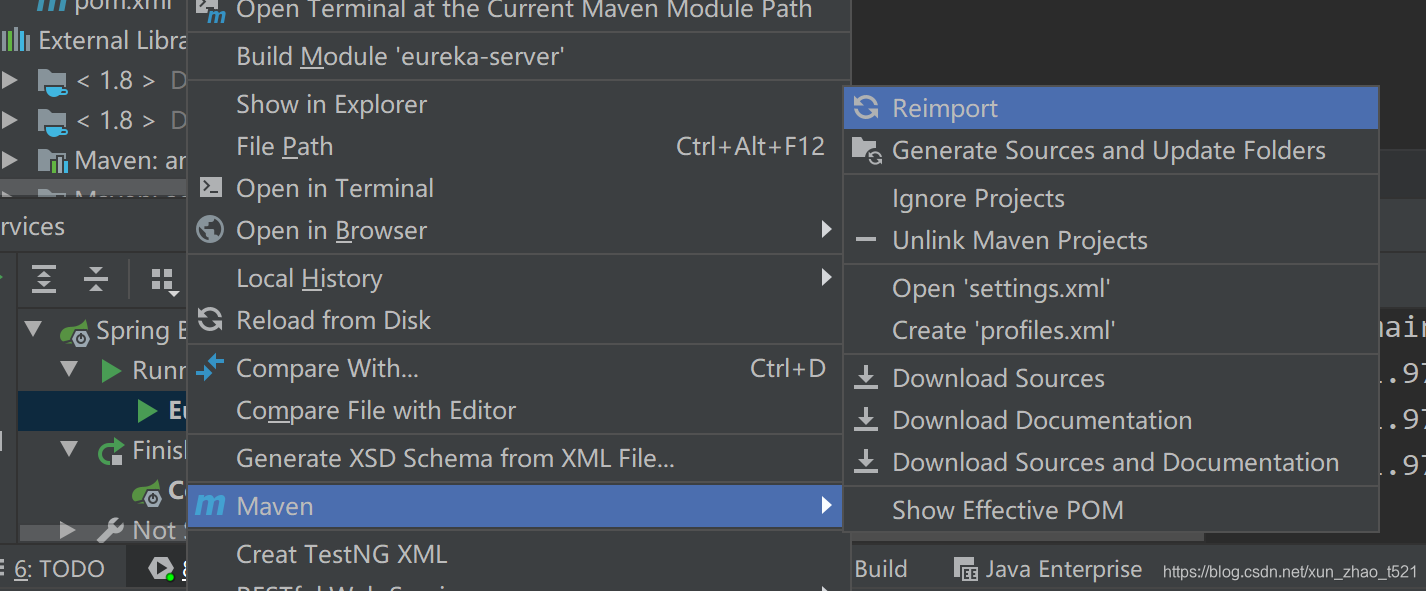Click the Generate Sources folder icon
Viewport: 1426px width, 591px height.
point(866,150)
